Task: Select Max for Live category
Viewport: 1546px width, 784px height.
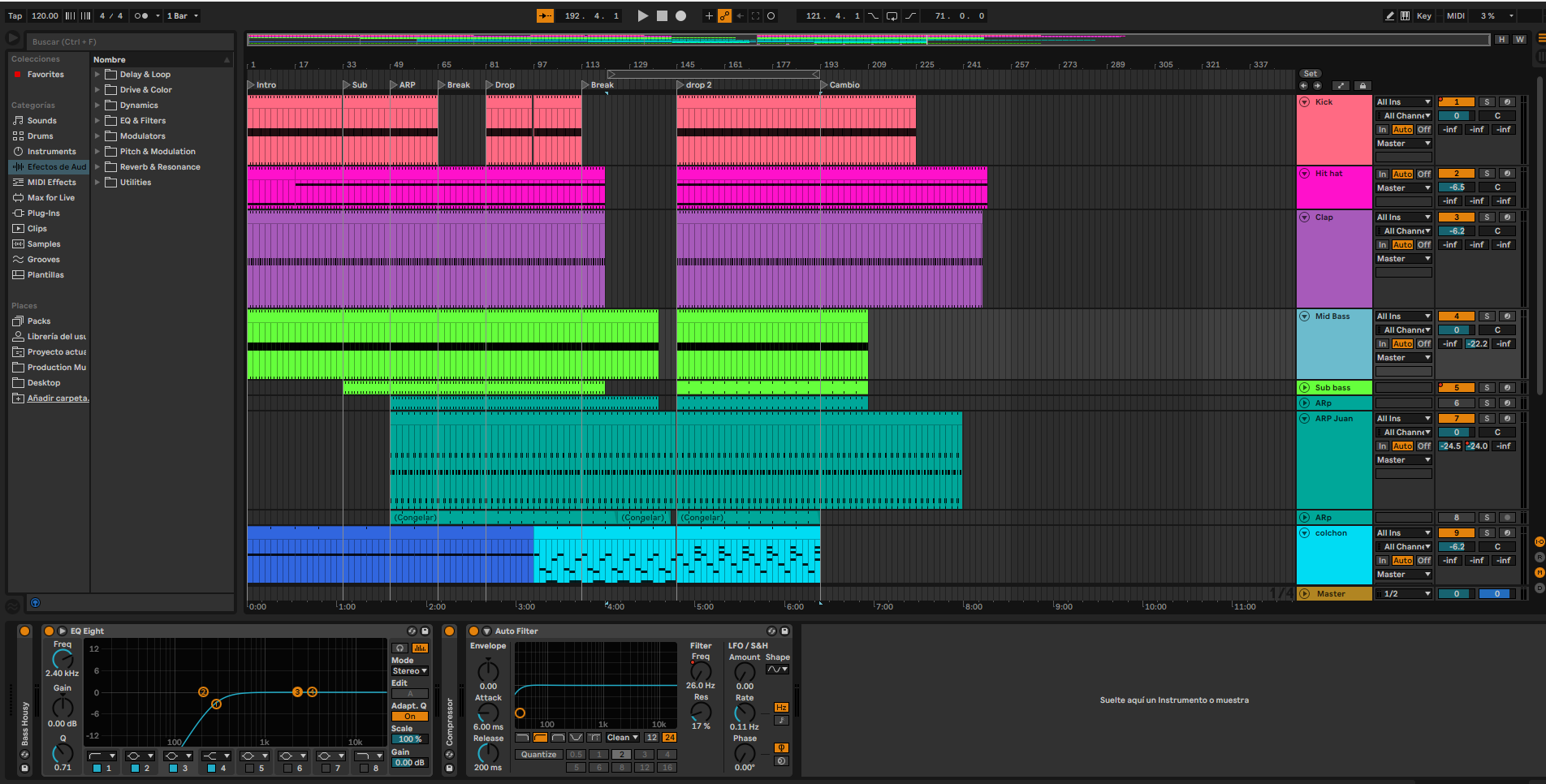Action: tap(50, 197)
